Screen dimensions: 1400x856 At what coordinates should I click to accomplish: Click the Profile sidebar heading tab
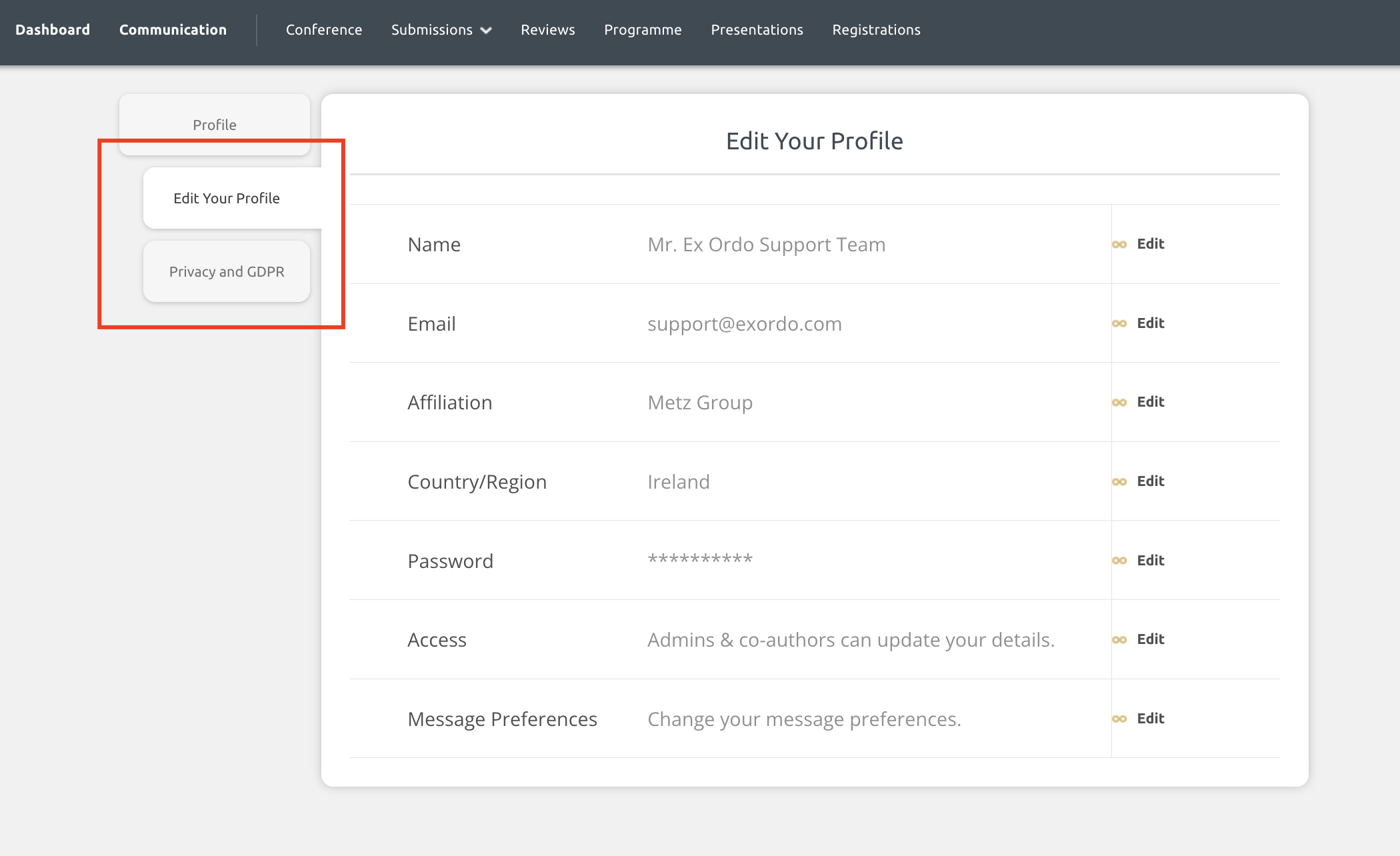[x=215, y=125]
